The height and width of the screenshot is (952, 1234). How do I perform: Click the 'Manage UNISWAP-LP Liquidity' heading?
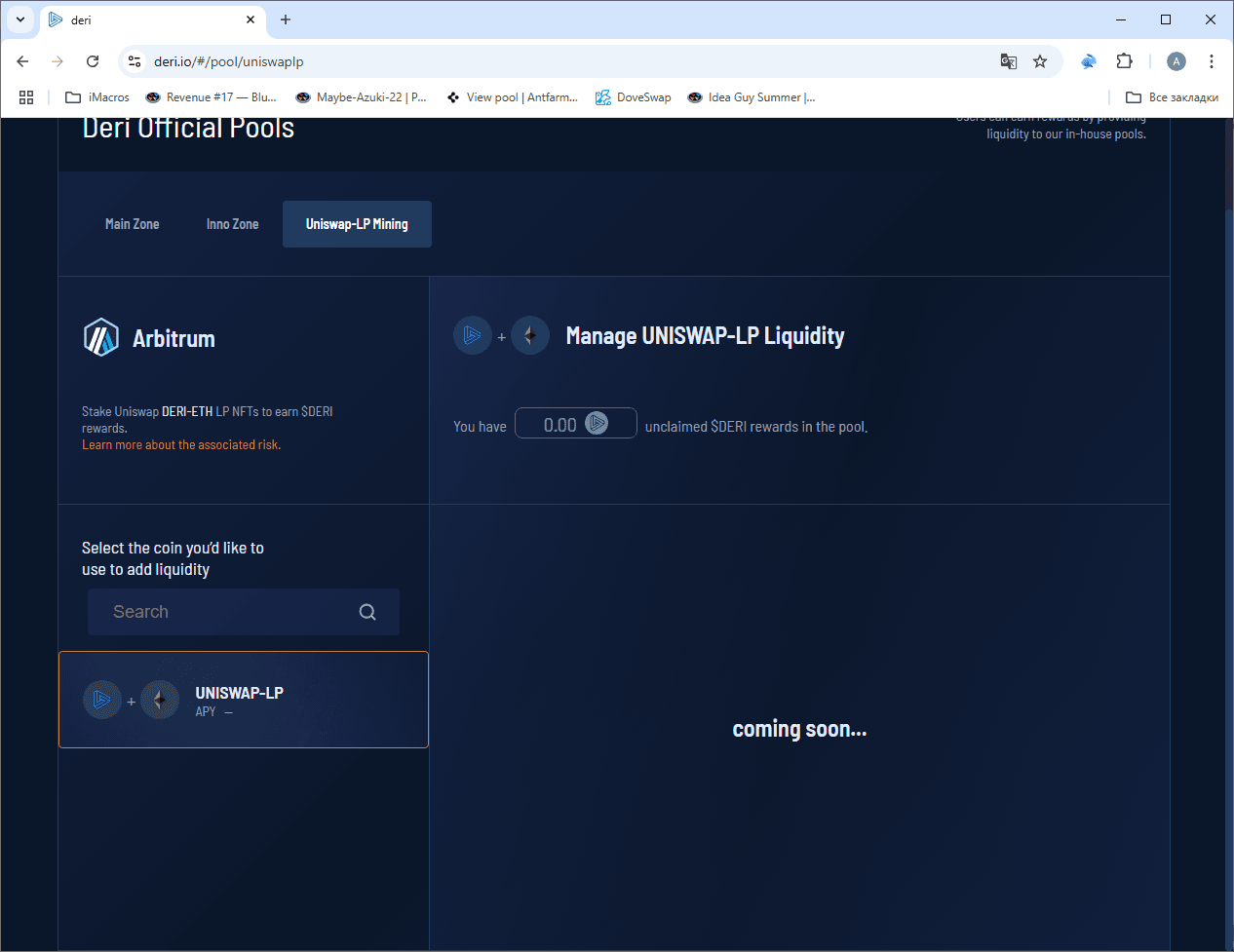[x=706, y=336]
